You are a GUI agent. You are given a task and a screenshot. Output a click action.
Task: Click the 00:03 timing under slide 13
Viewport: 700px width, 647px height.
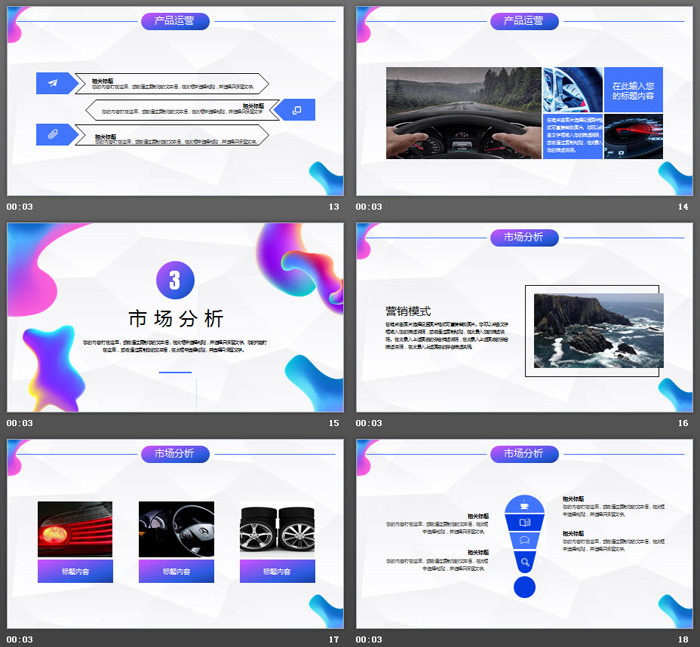tap(20, 207)
